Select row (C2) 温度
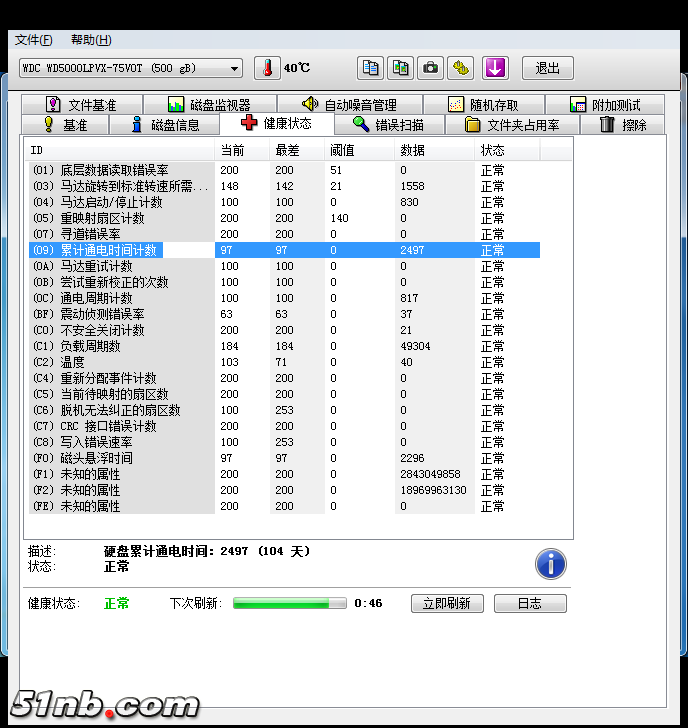The width and height of the screenshot is (688, 728). (x=284, y=362)
